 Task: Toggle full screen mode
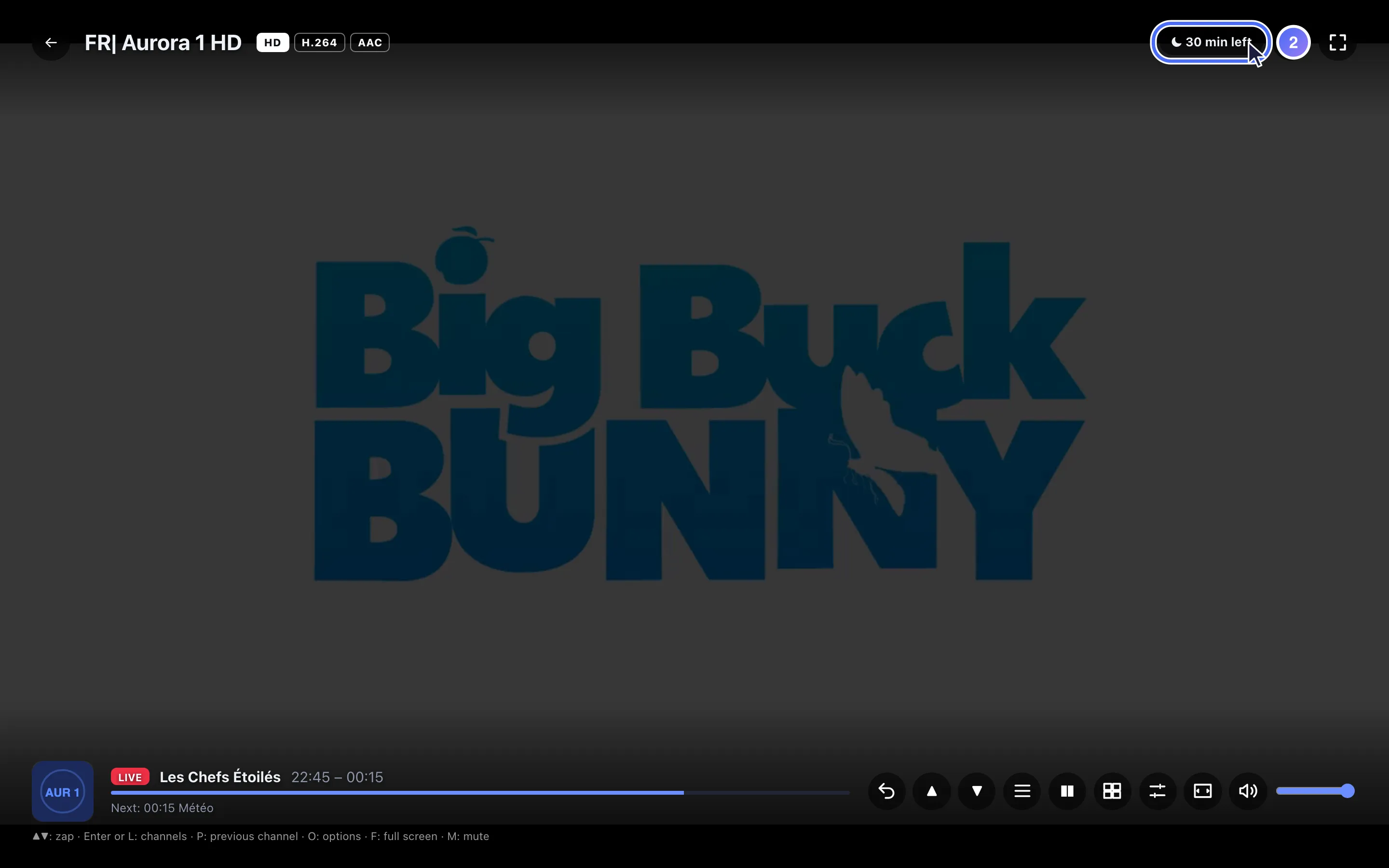coord(1338,42)
